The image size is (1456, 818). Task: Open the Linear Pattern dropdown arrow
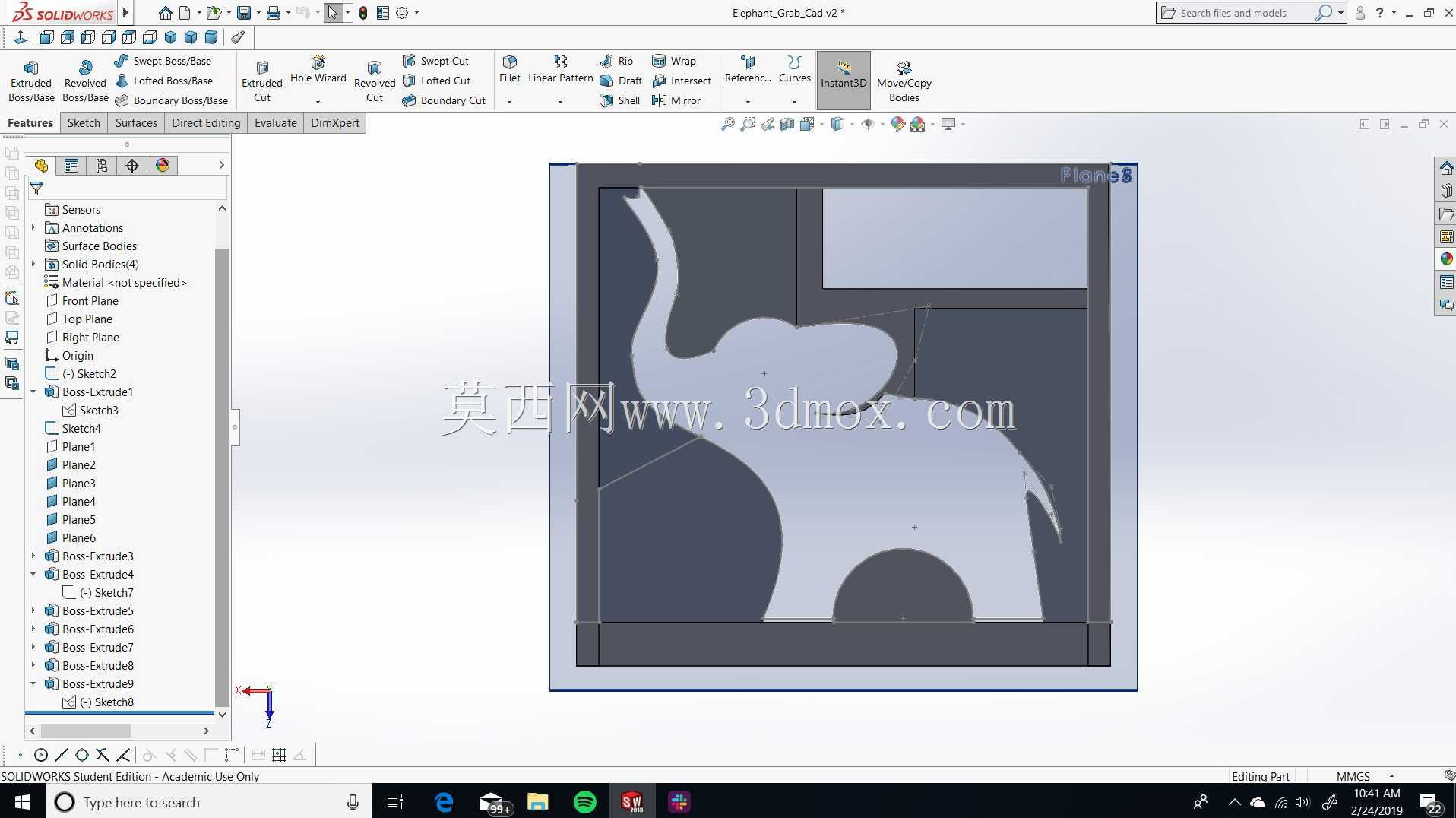(x=560, y=102)
